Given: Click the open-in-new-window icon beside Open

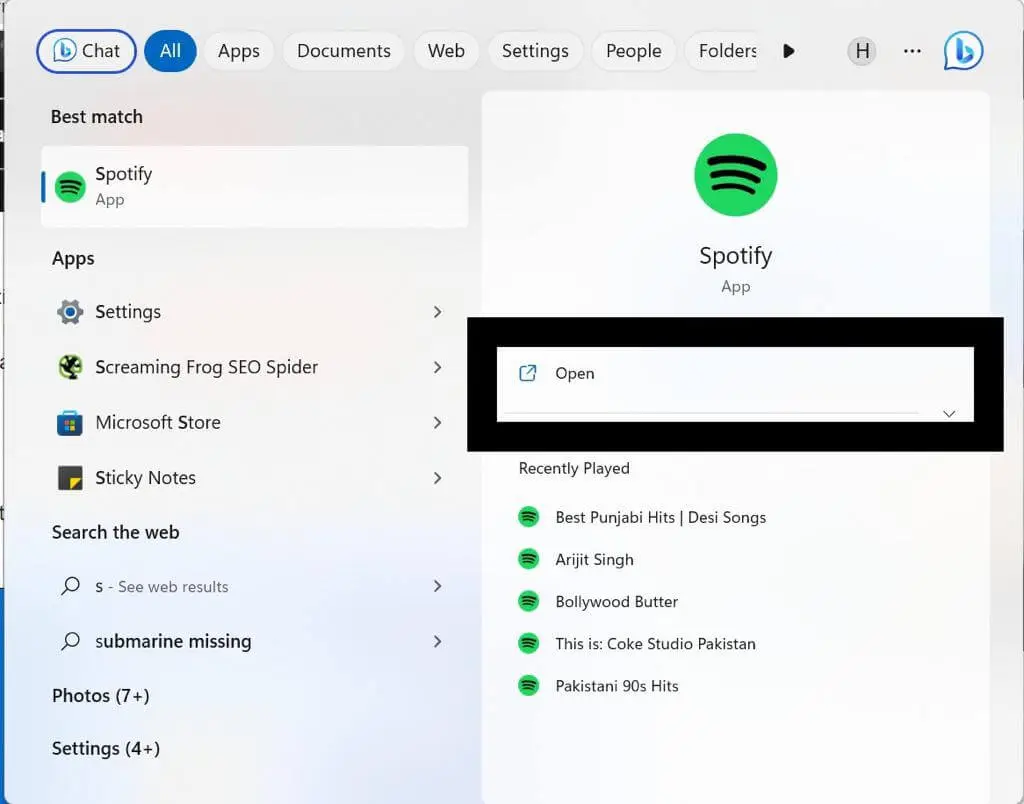Looking at the screenshot, I should point(527,374).
